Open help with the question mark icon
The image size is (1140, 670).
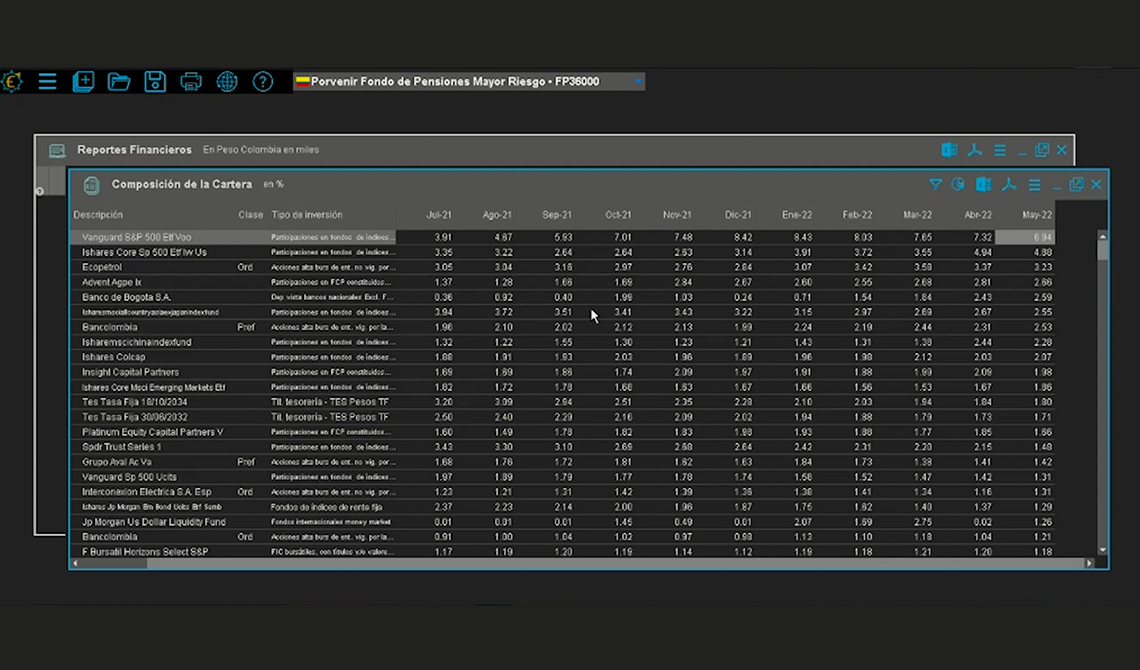262,81
